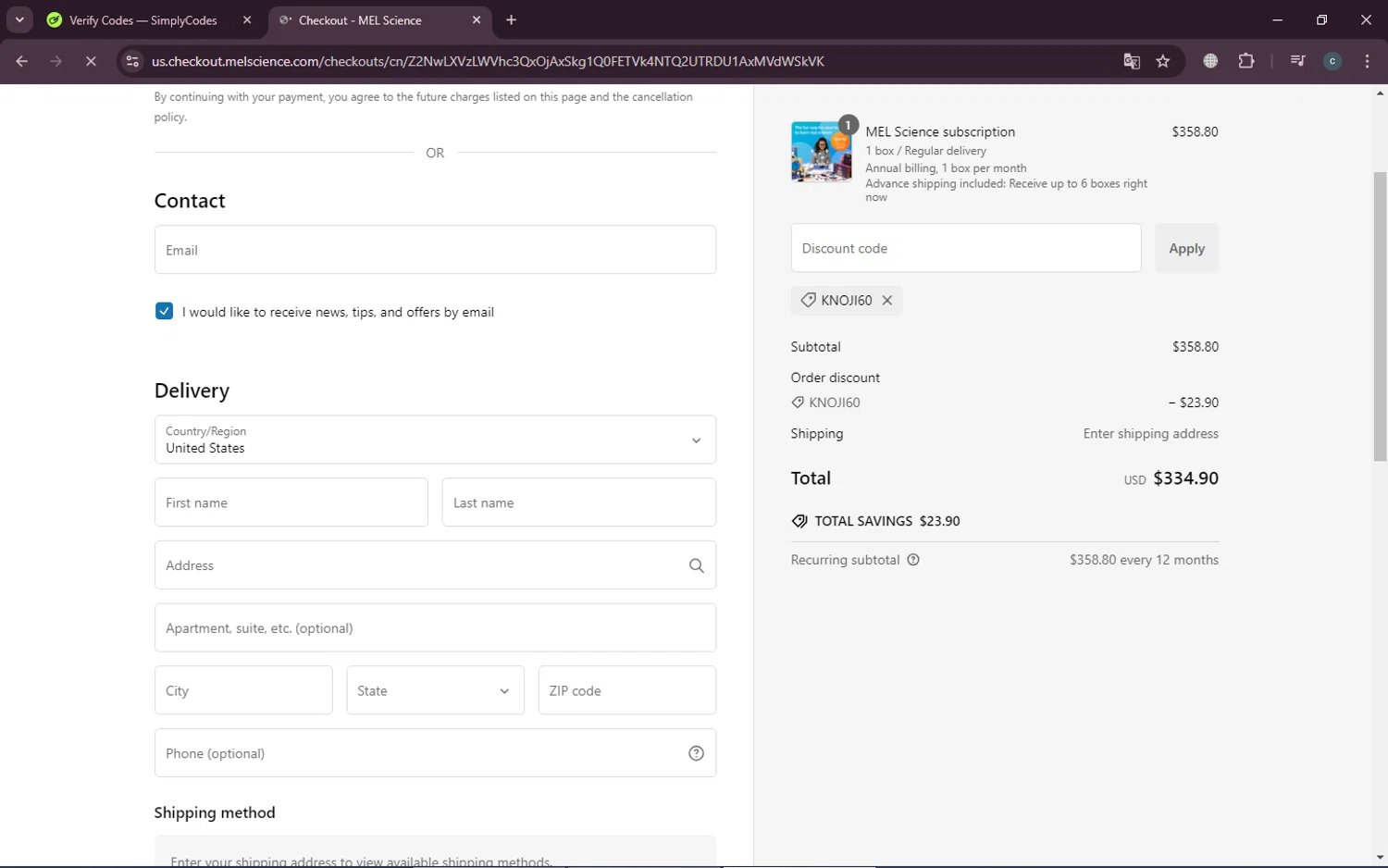Image resolution: width=1388 pixels, height=868 pixels.
Task: Click the MEL Science subscription product thumbnail
Action: (822, 152)
